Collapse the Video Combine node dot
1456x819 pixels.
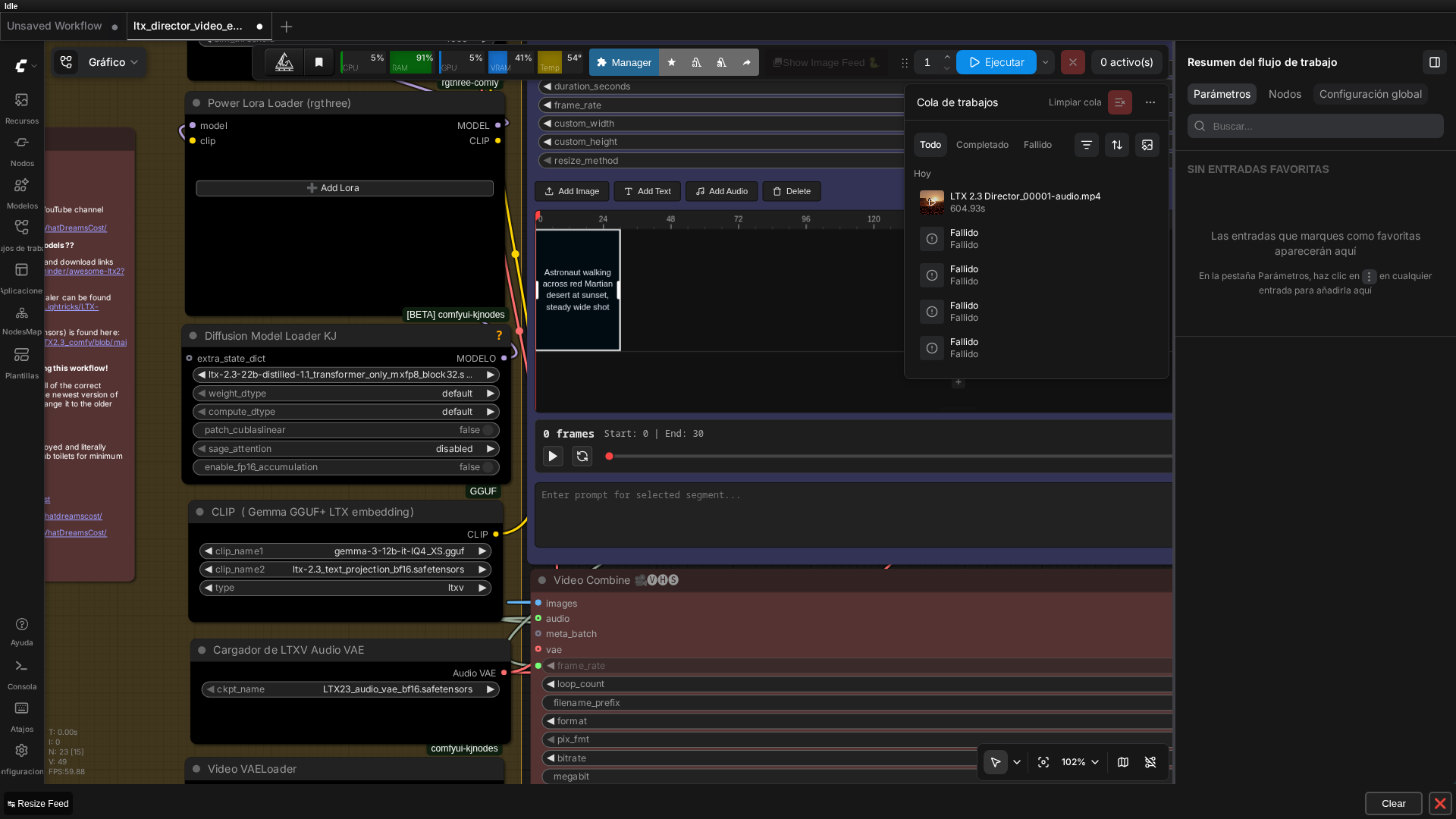(542, 580)
